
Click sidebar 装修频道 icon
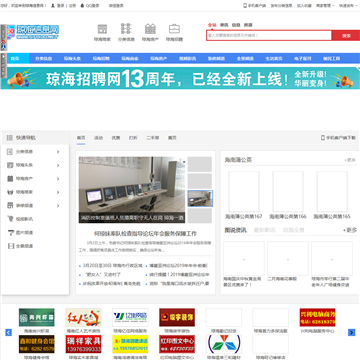[x=10, y=205]
